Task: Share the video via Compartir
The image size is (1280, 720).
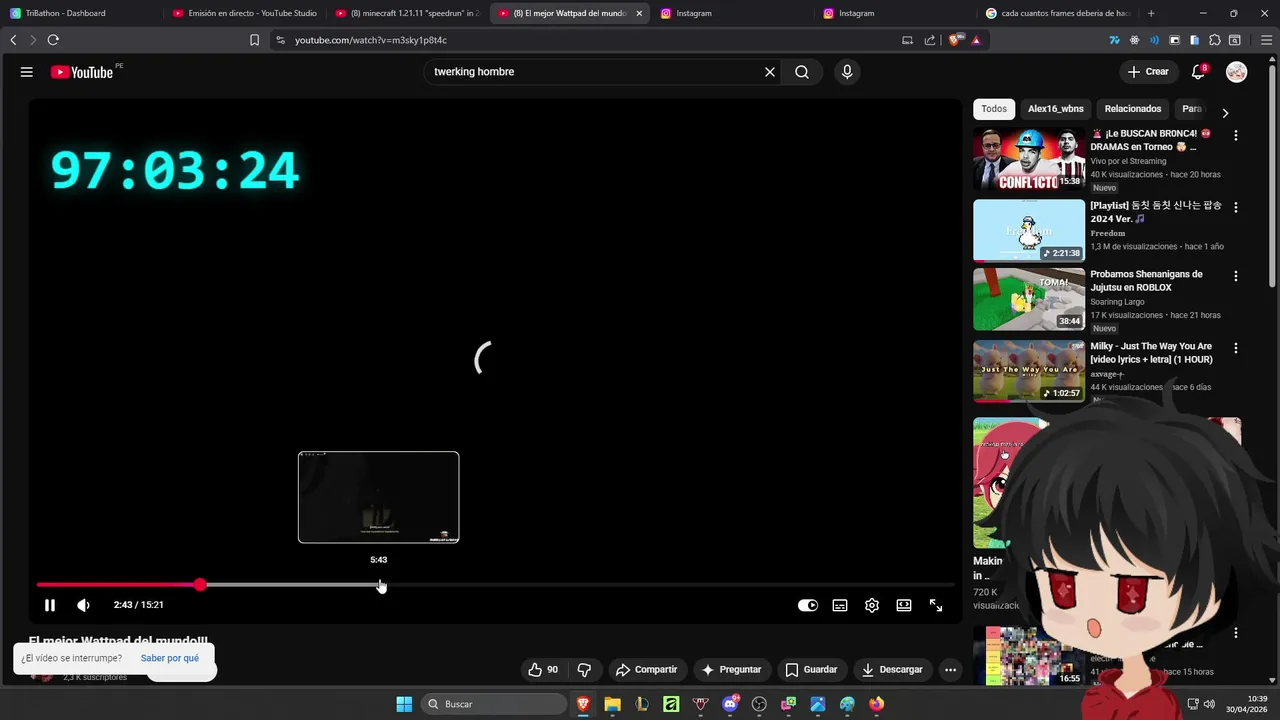Action: pyautogui.click(x=647, y=670)
